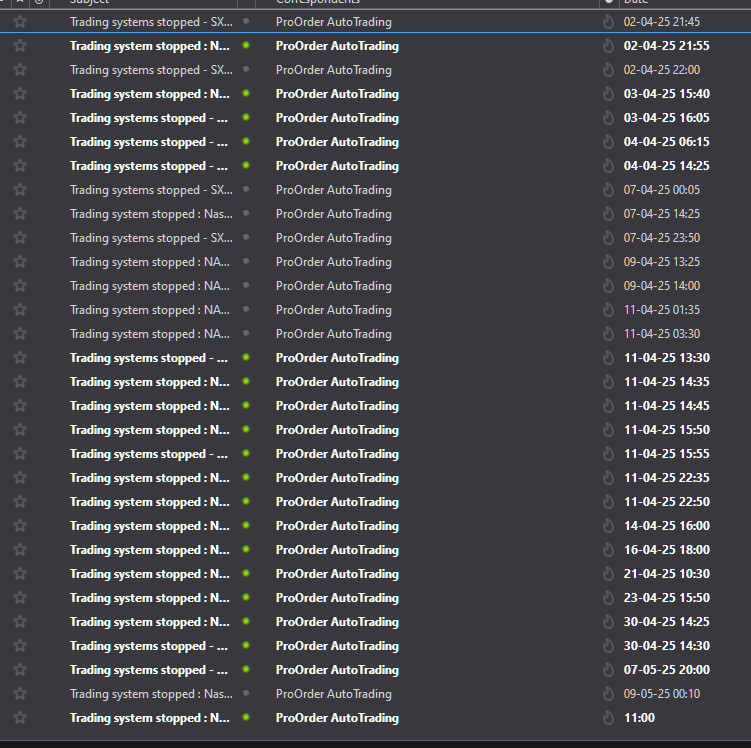This screenshot has height=748, width=751.
Task: Star the message dated 16-04-25 18:00
Action: coord(20,549)
